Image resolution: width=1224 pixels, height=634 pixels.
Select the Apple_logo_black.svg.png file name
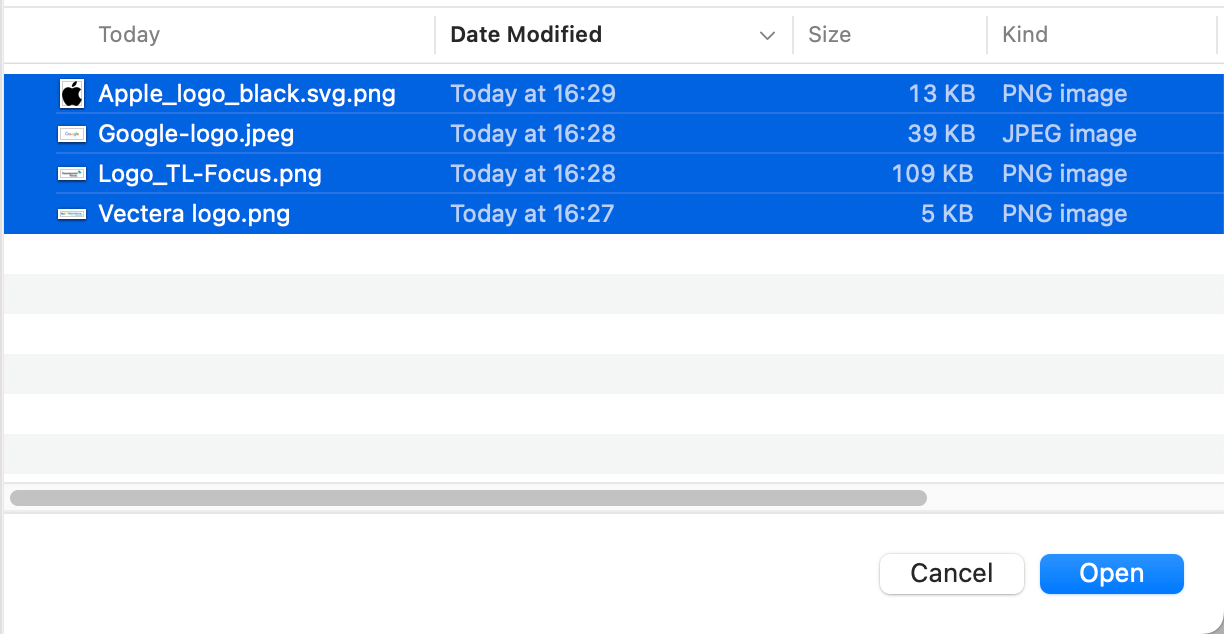247,94
